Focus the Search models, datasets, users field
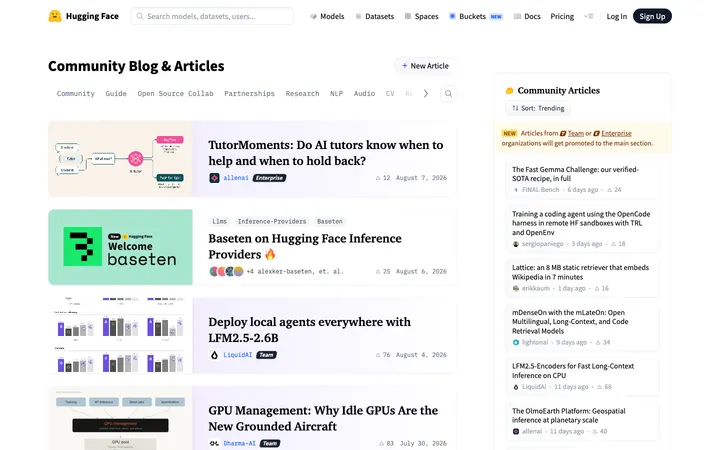This screenshot has width=720, height=450. click(212, 16)
